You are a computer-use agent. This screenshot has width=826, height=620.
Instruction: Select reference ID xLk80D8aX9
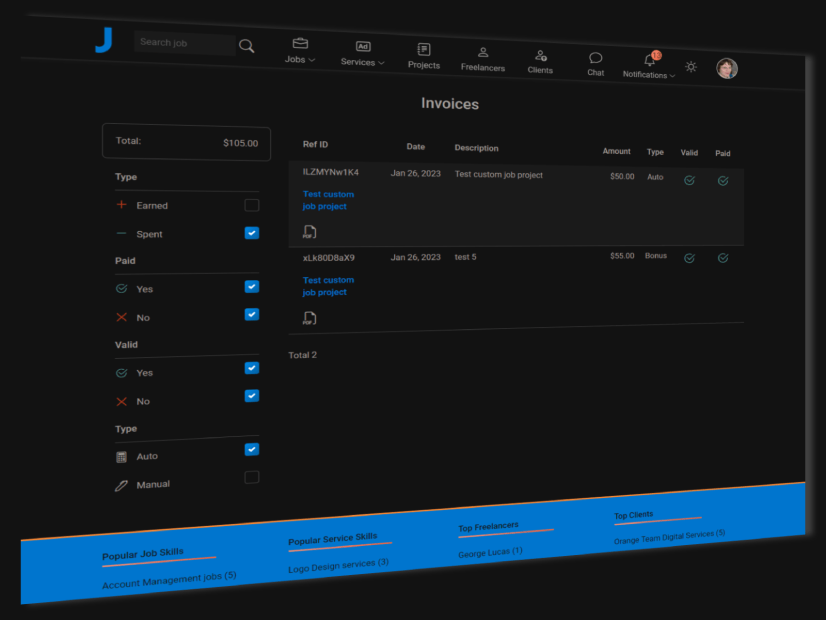[x=328, y=258]
